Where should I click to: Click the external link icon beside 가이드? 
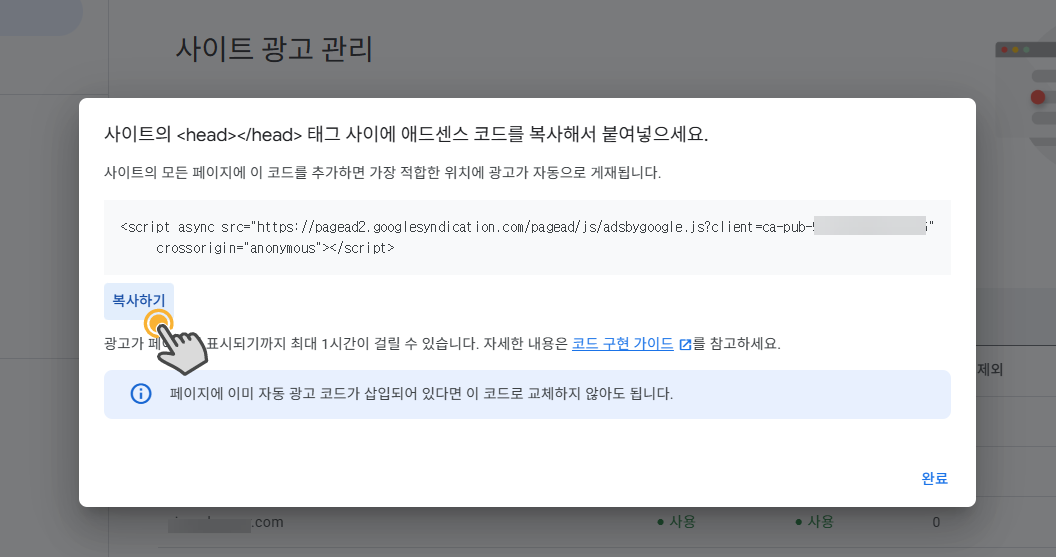685,345
